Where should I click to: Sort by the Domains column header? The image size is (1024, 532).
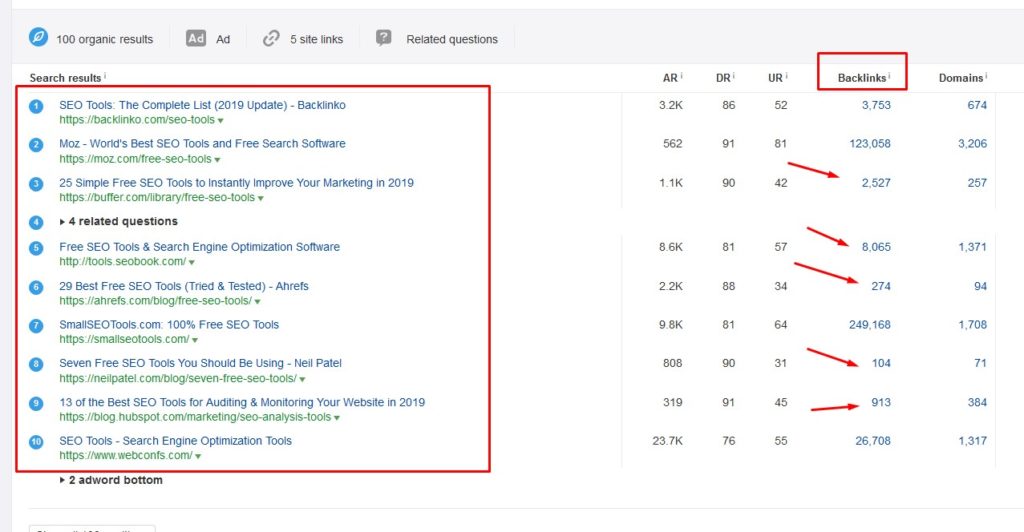coord(961,78)
